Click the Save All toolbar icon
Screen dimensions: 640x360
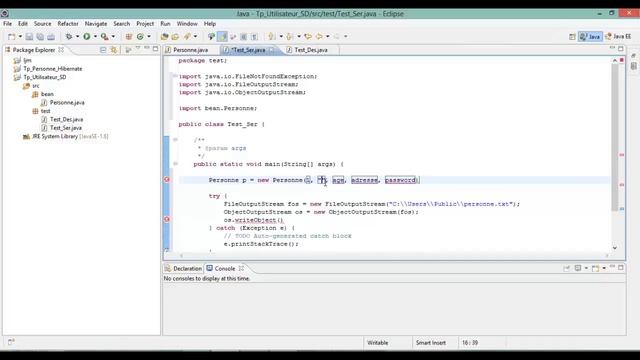pyautogui.click(x=40, y=37)
